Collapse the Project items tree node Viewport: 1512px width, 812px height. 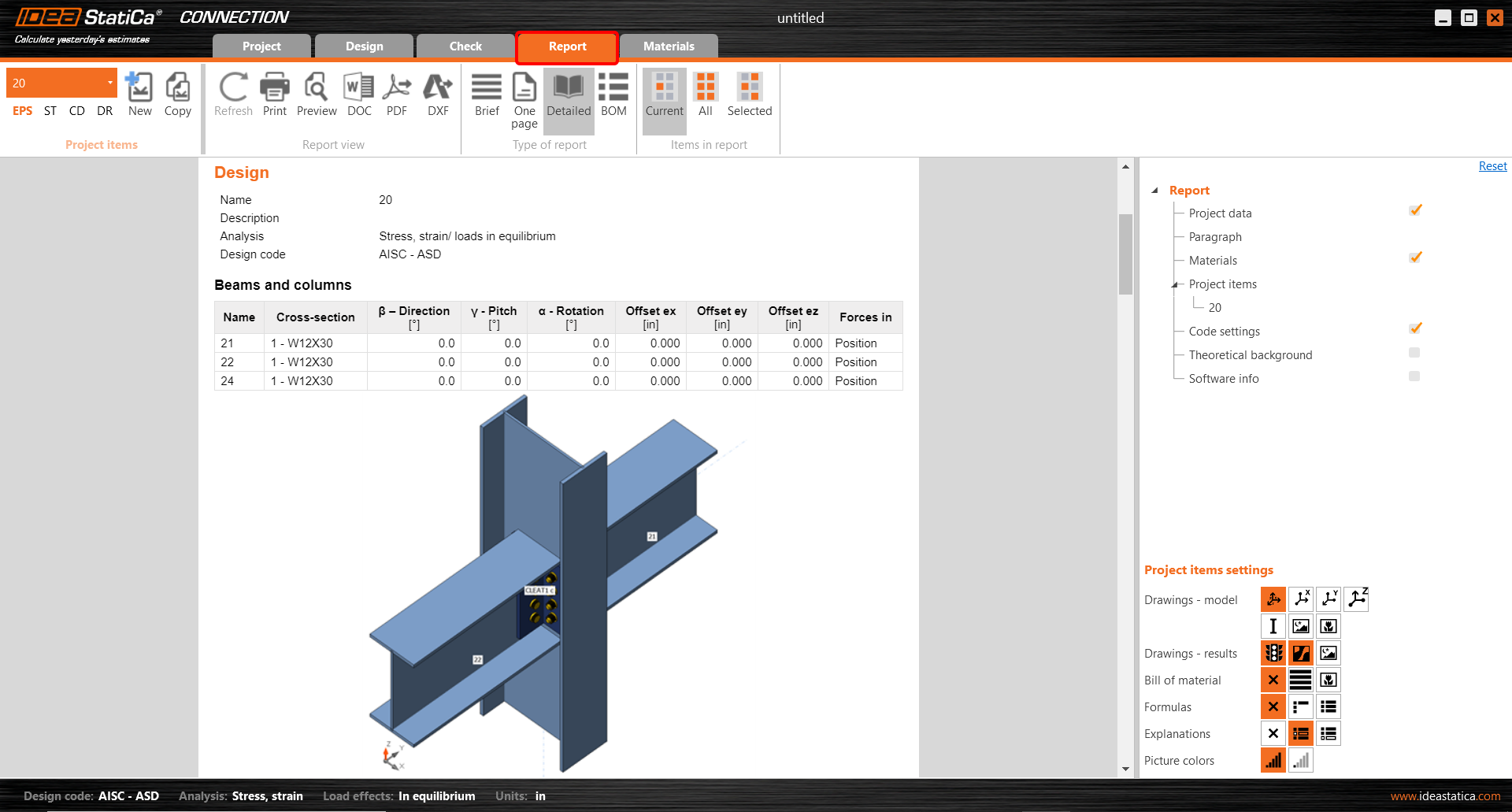[x=1174, y=284]
